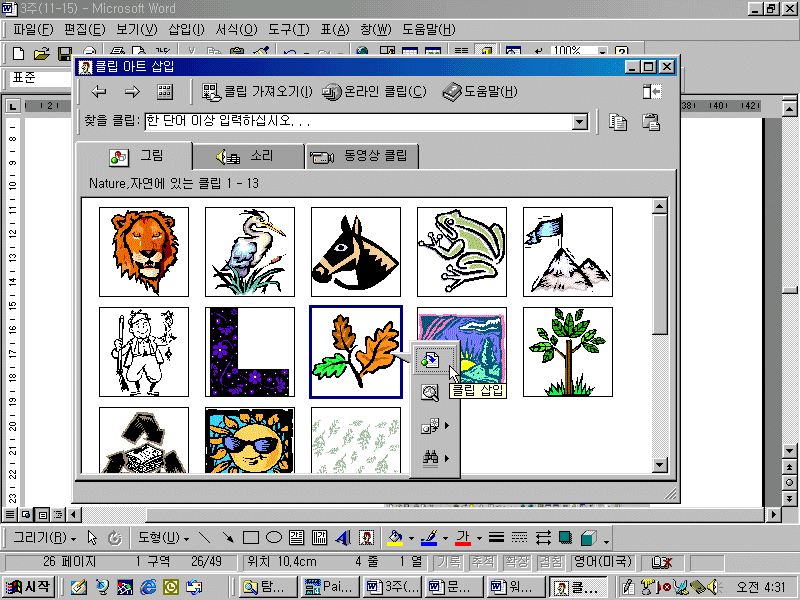The width and height of the screenshot is (800, 600).
Task: Click clip gallery scrollbar up arrow
Action: click(x=660, y=207)
